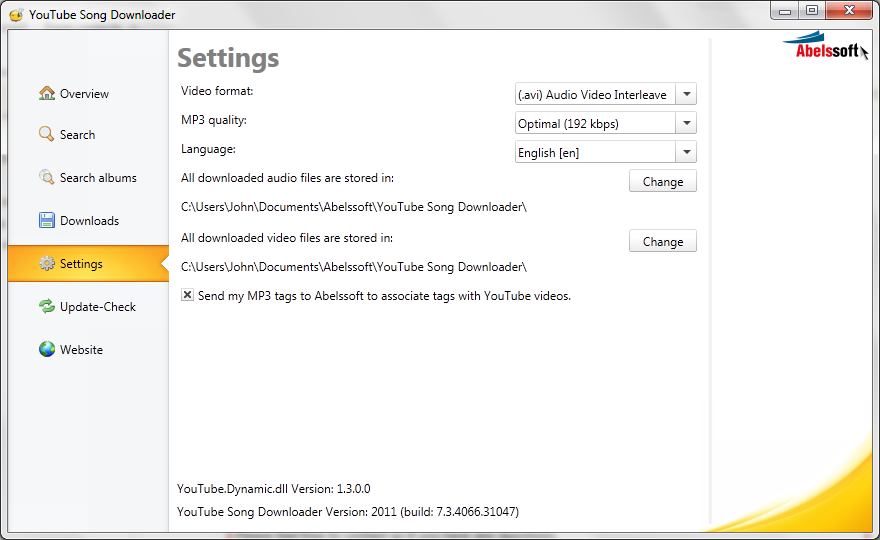Go to the Search page label
Image resolution: width=880 pixels, height=540 pixels.
tap(77, 135)
